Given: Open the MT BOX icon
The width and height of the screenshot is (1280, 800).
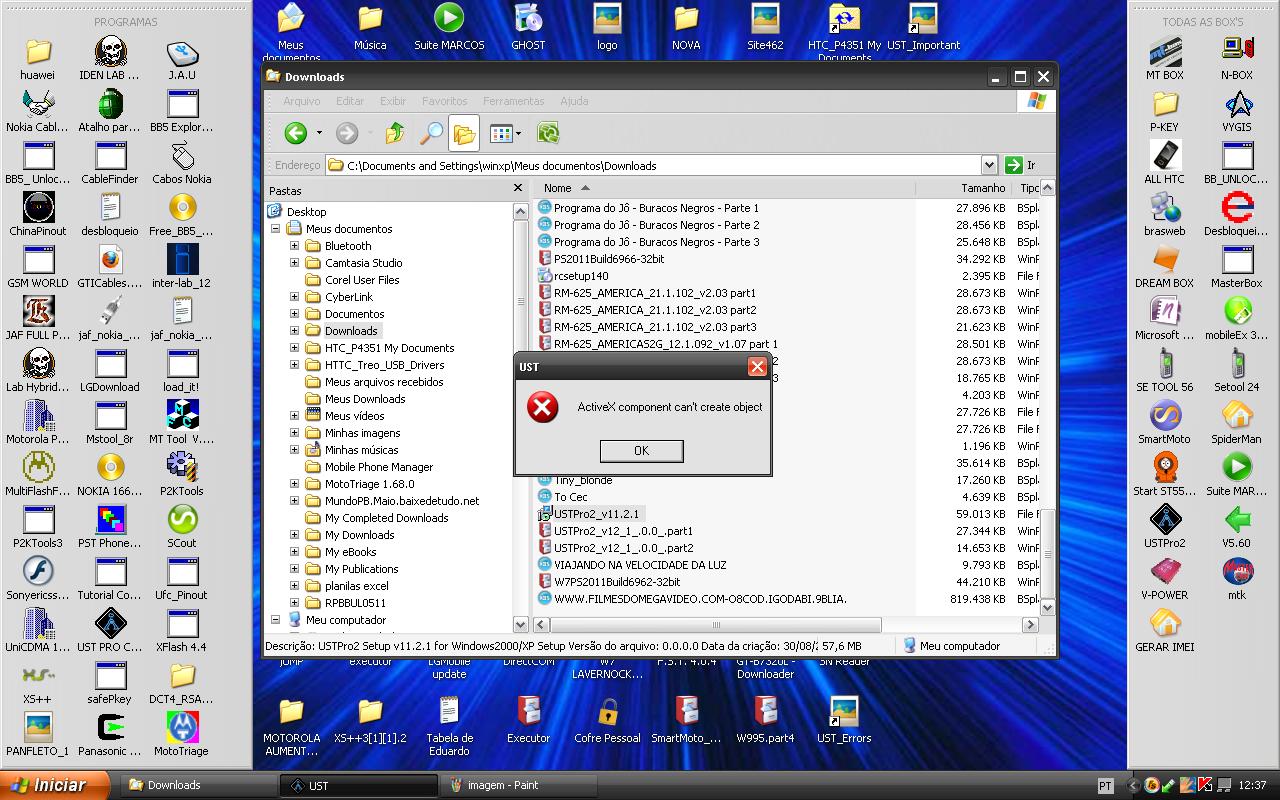Looking at the screenshot, I should pyautogui.click(x=1165, y=58).
